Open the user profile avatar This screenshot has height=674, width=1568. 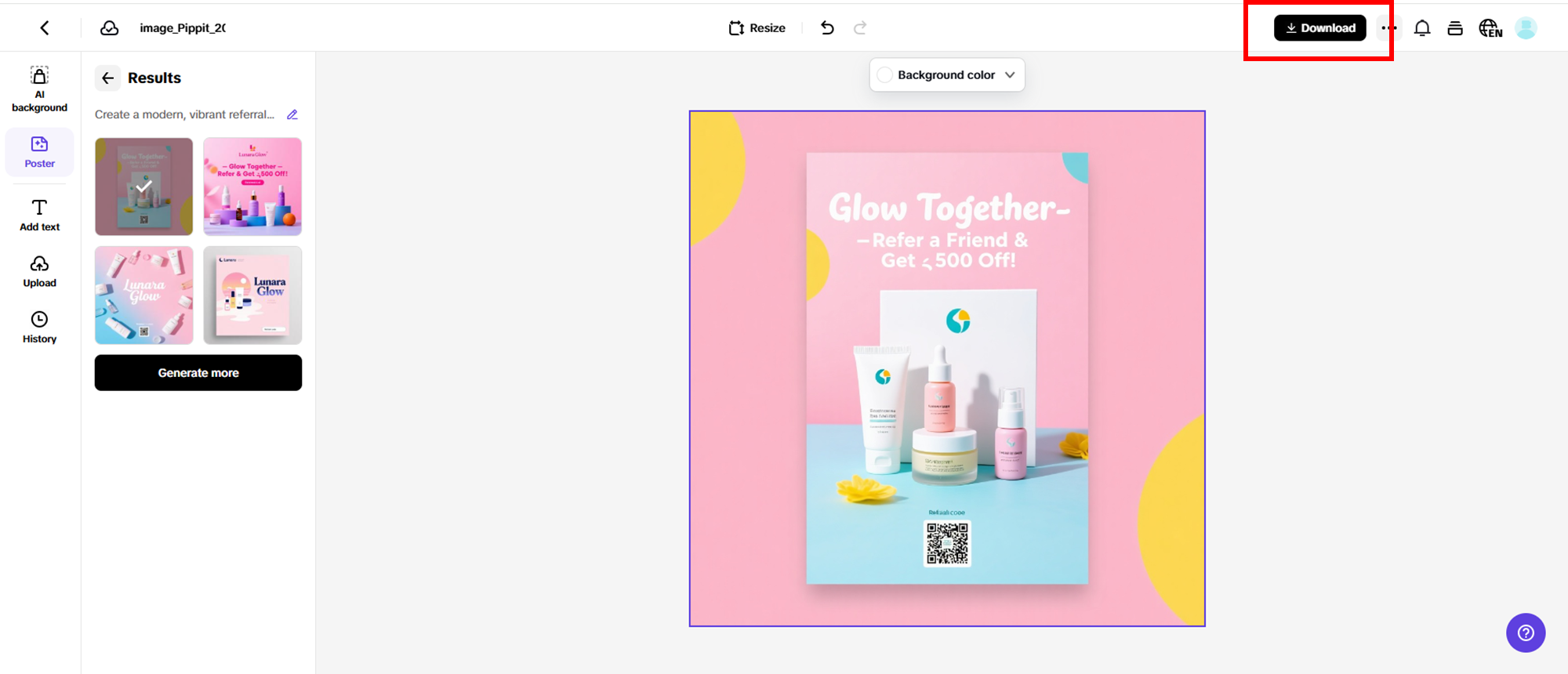click(x=1526, y=28)
